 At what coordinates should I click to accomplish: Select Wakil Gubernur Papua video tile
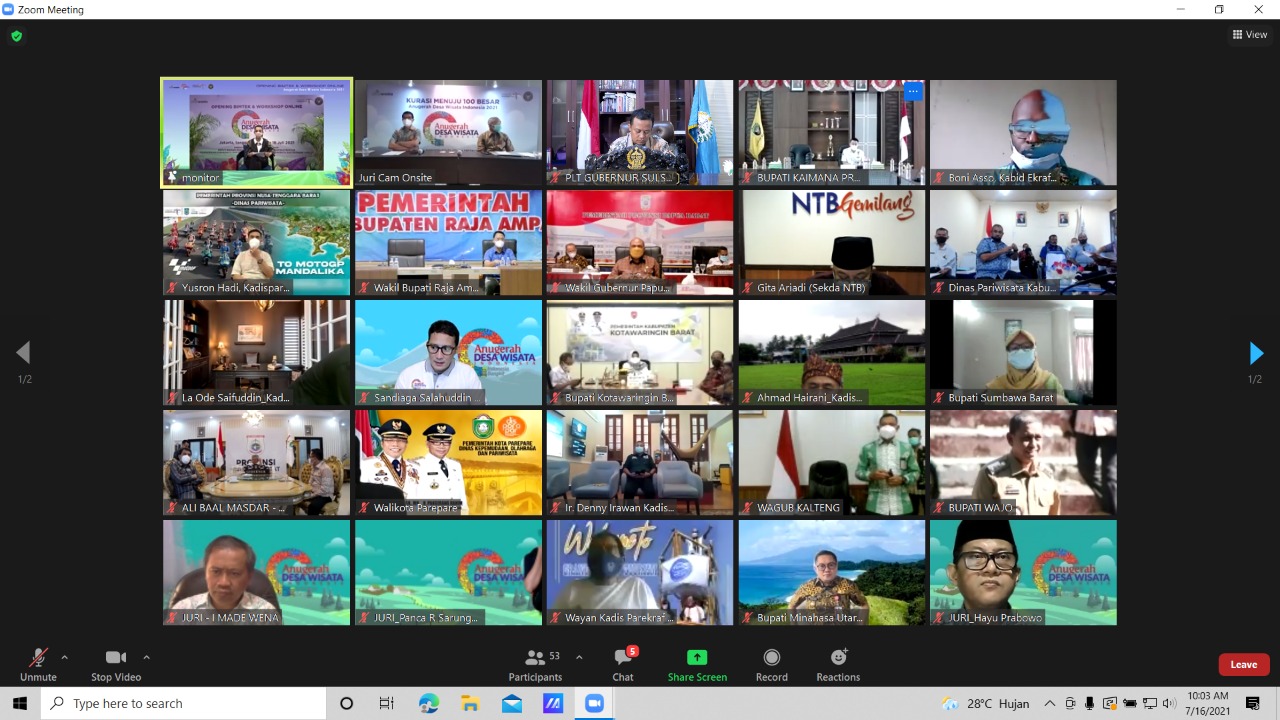point(640,243)
